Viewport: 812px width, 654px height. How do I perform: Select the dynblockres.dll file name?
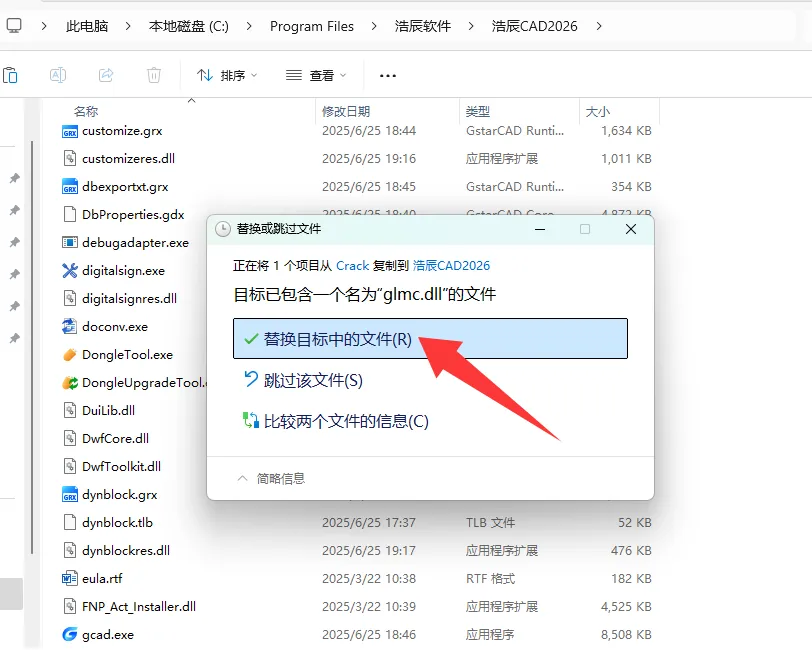(x=126, y=550)
